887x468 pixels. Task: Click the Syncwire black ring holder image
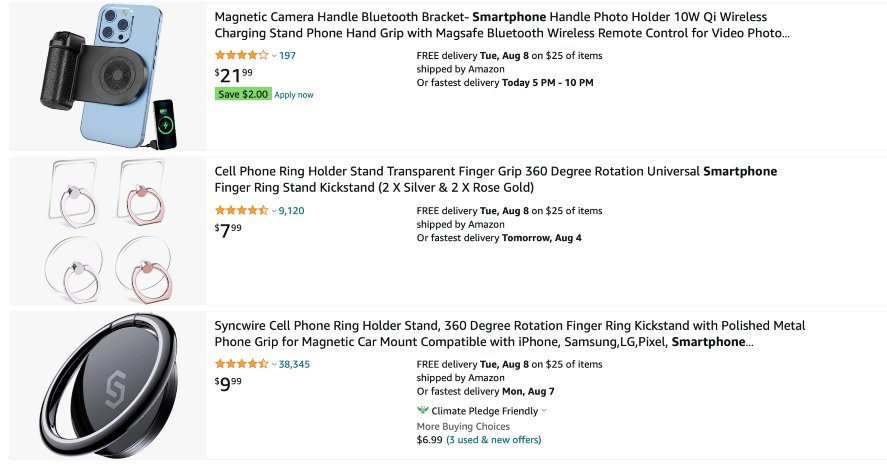coord(107,385)
